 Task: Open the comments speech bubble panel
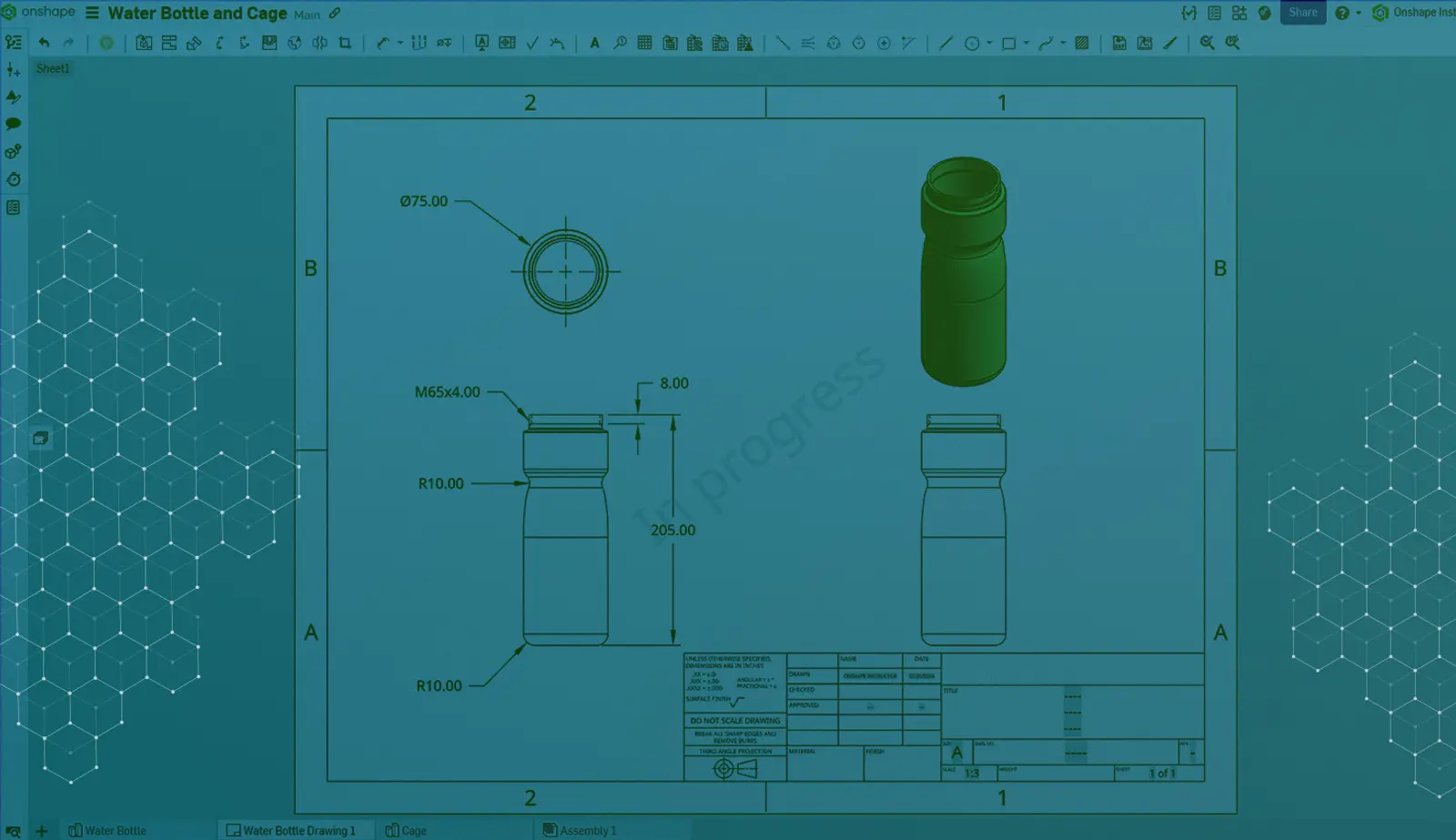[13, 124]
